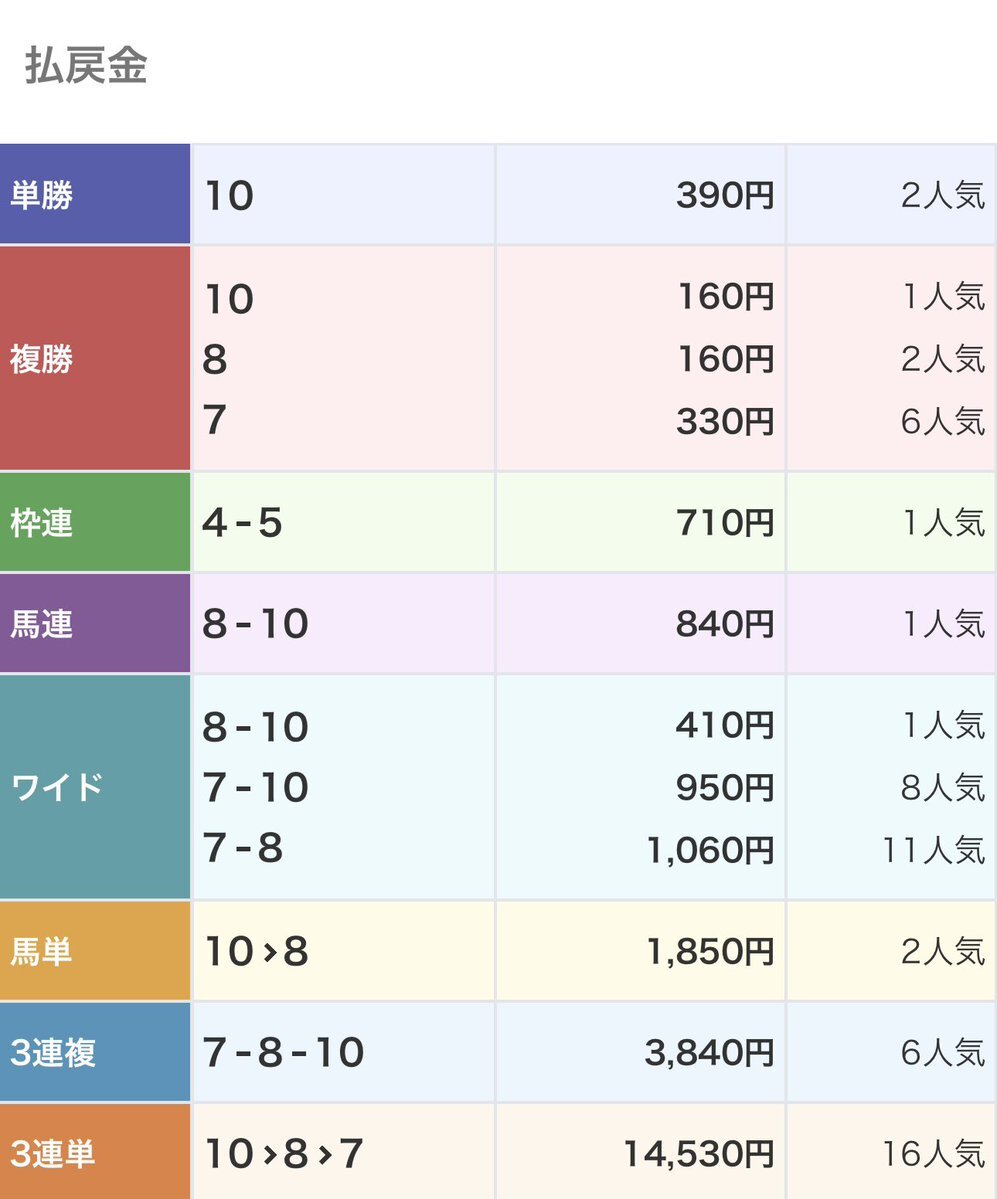Select the 710円 payout amount
This screenshot has height=1199, width=997.
pos(724,523)
